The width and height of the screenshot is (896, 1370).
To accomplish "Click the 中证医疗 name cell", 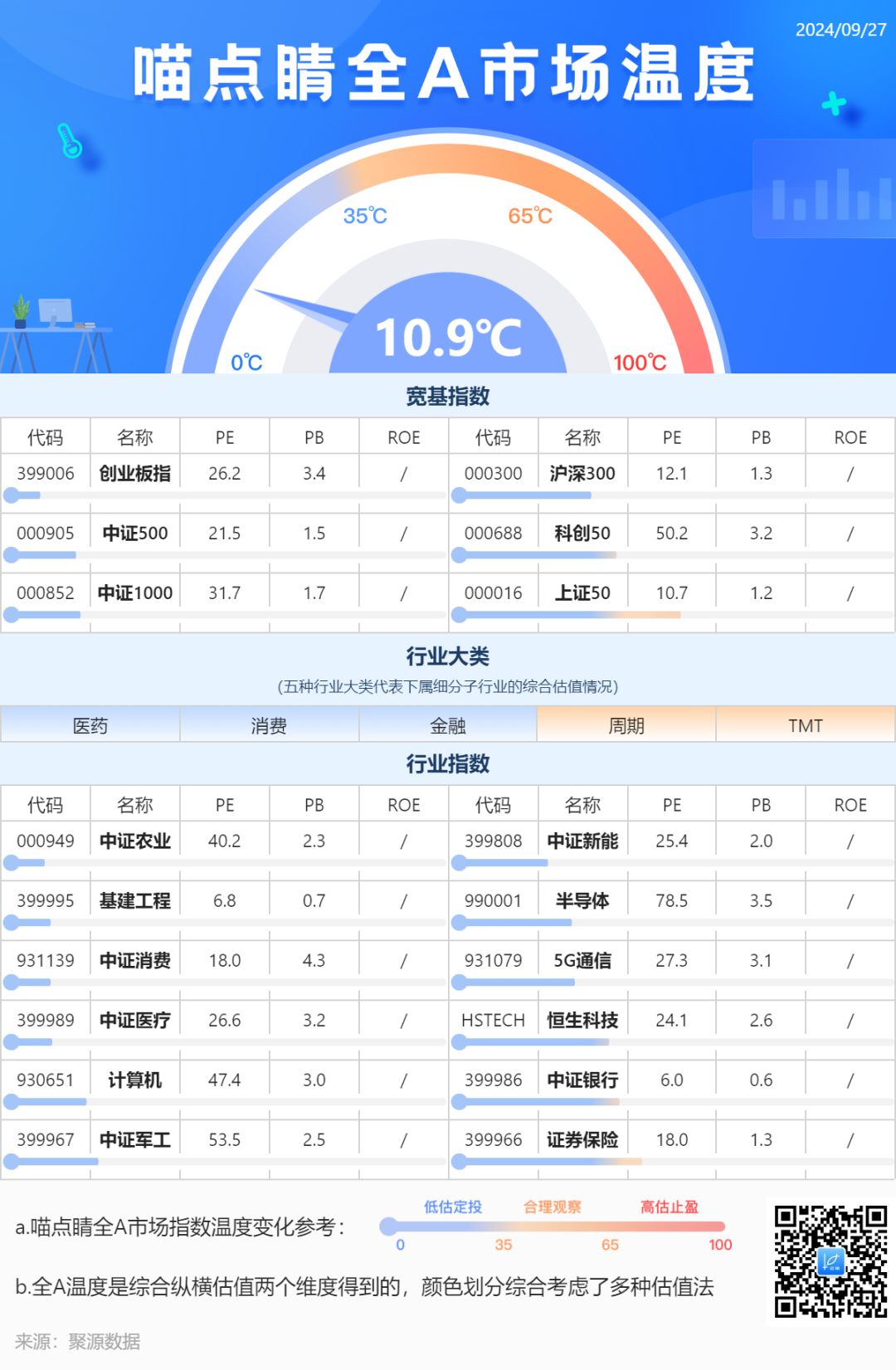I will tap(135, 1020).
